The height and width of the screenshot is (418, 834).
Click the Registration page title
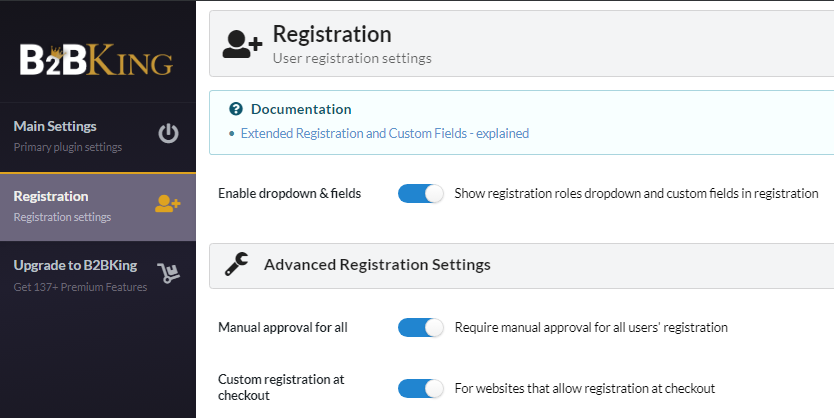click(332, 35)
